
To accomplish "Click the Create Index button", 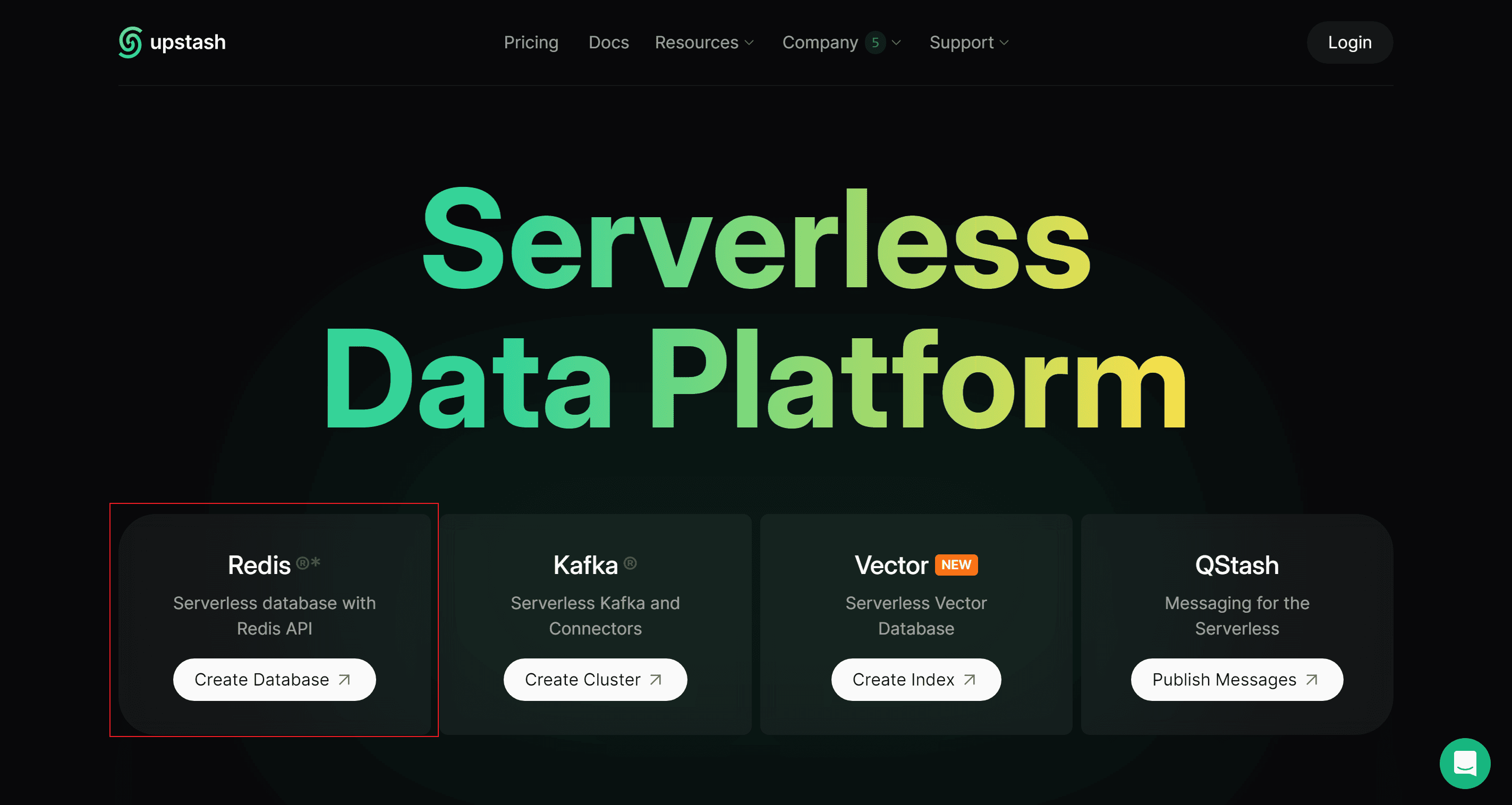I will (916, 680).
